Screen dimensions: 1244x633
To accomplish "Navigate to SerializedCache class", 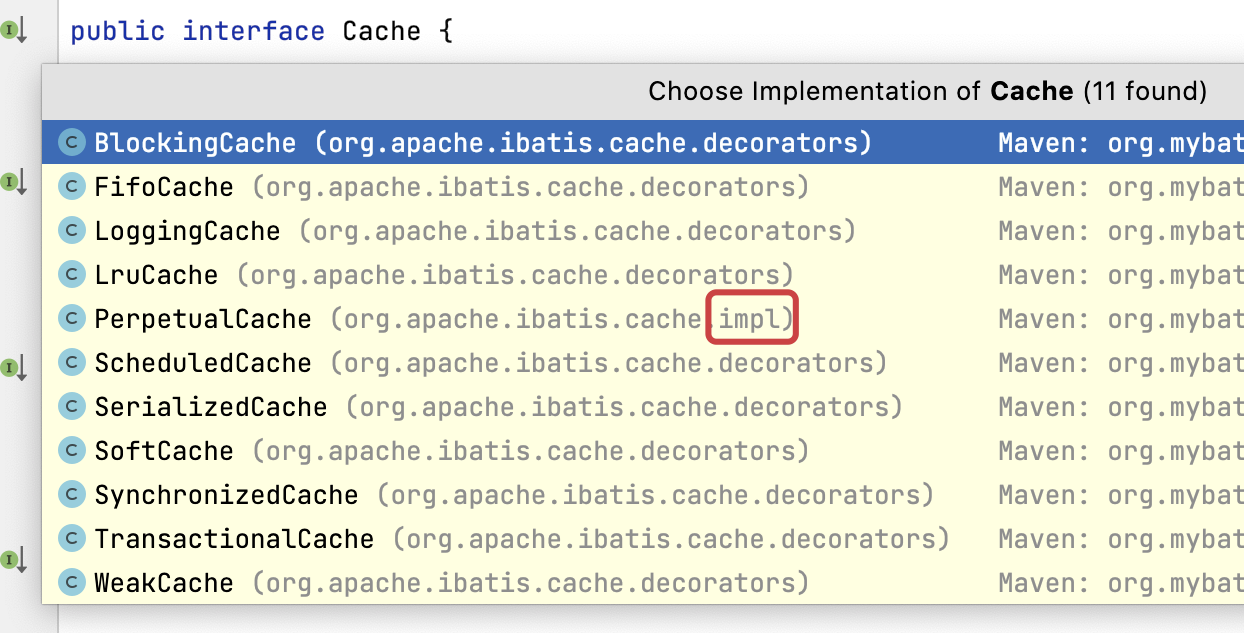I will (643, 407).
